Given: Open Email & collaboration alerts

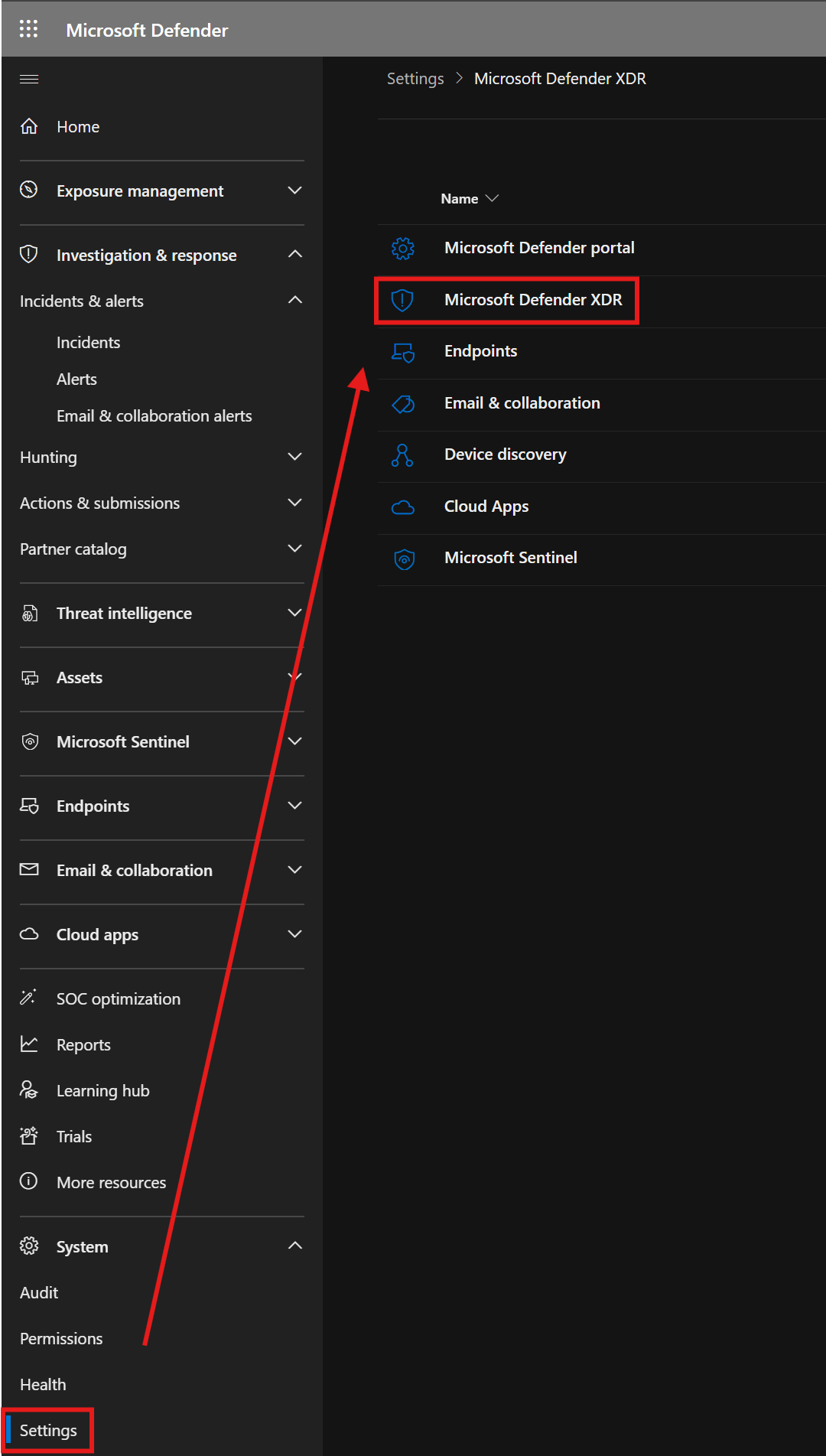Looking at the screenshot, I should tap(154, 416).
